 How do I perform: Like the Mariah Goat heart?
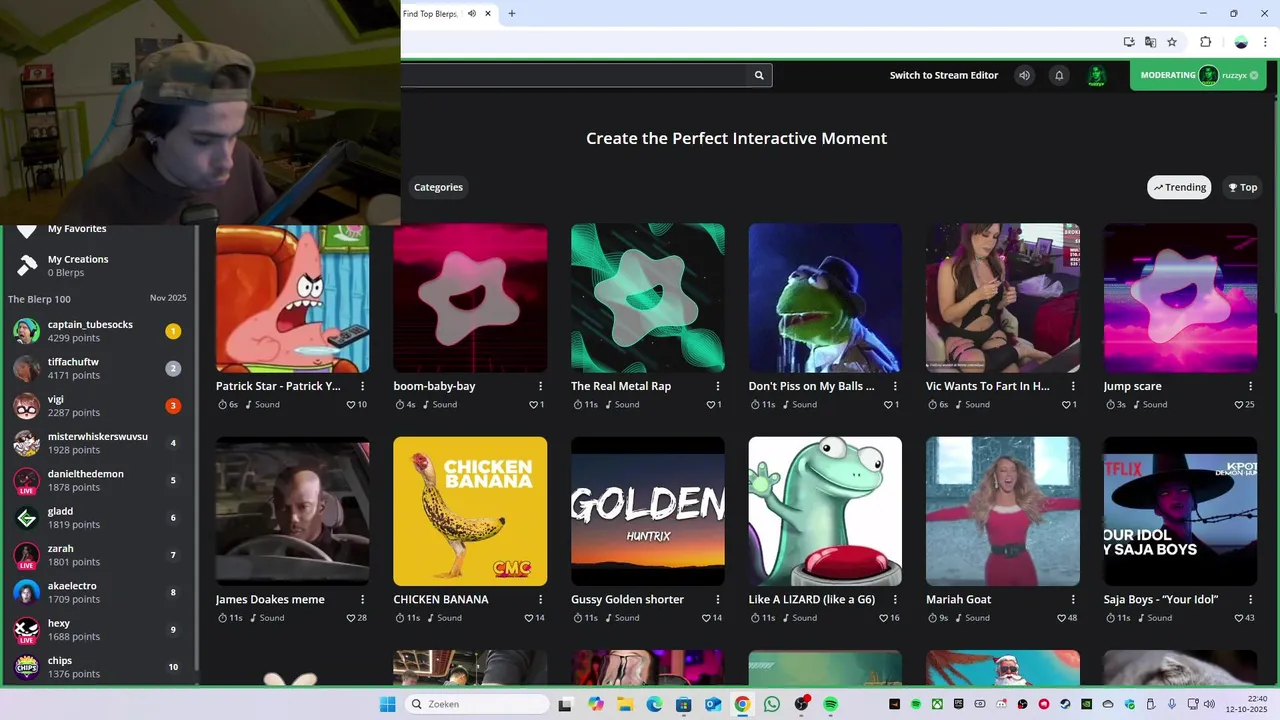1061,618
